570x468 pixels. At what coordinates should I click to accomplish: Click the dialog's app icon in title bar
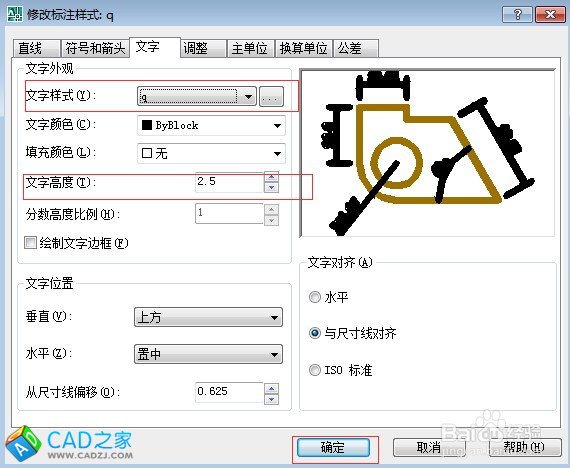[x=15, y=14]
